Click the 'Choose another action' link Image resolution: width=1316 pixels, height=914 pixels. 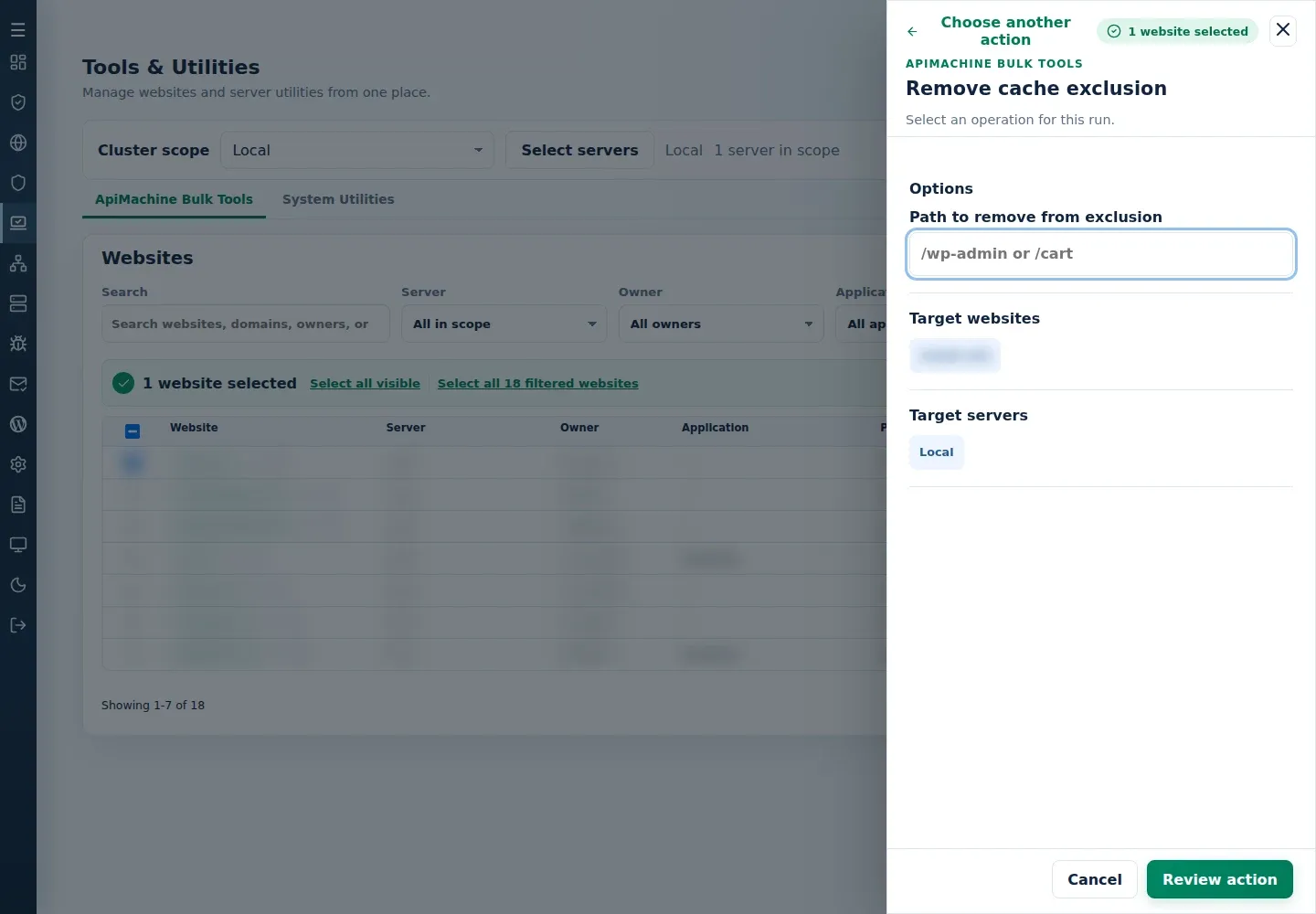(x=1005, y=31)
